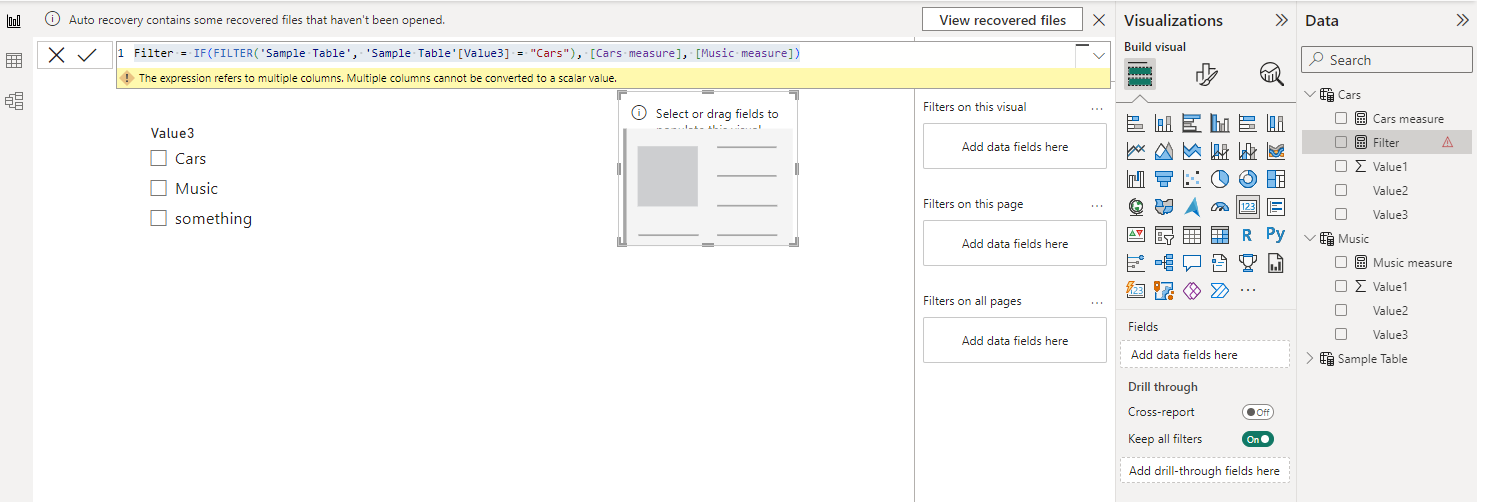Choose Stacked column chart visual
This screenshot has height=502, width=1504.
(1164, 124)
